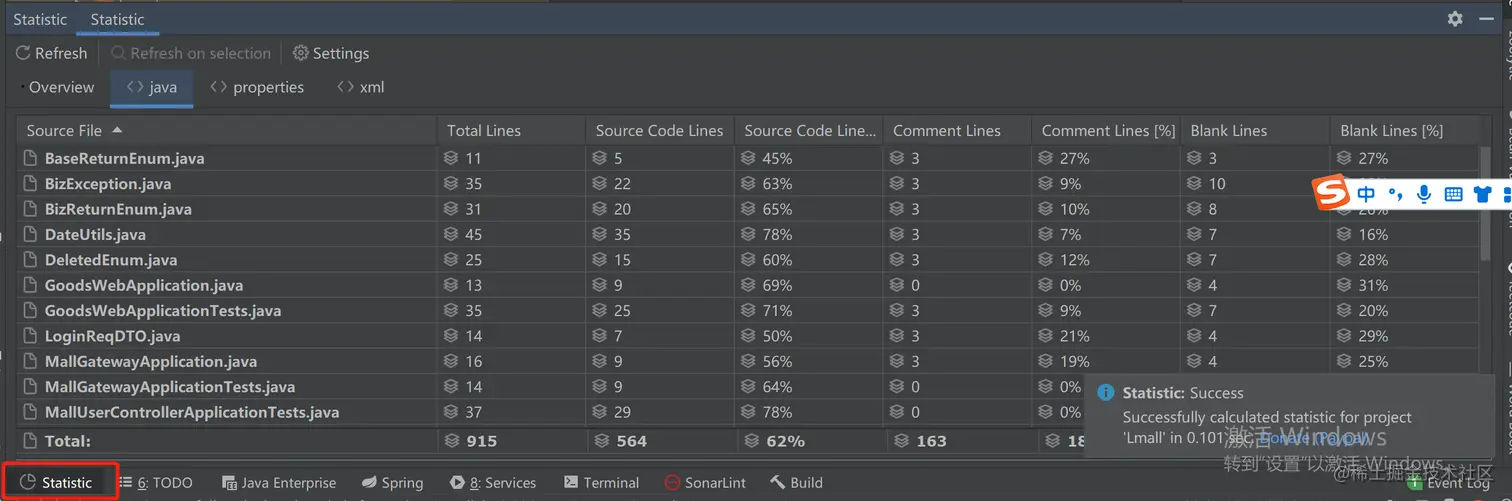Click the Refresh button

click(51, 53)
